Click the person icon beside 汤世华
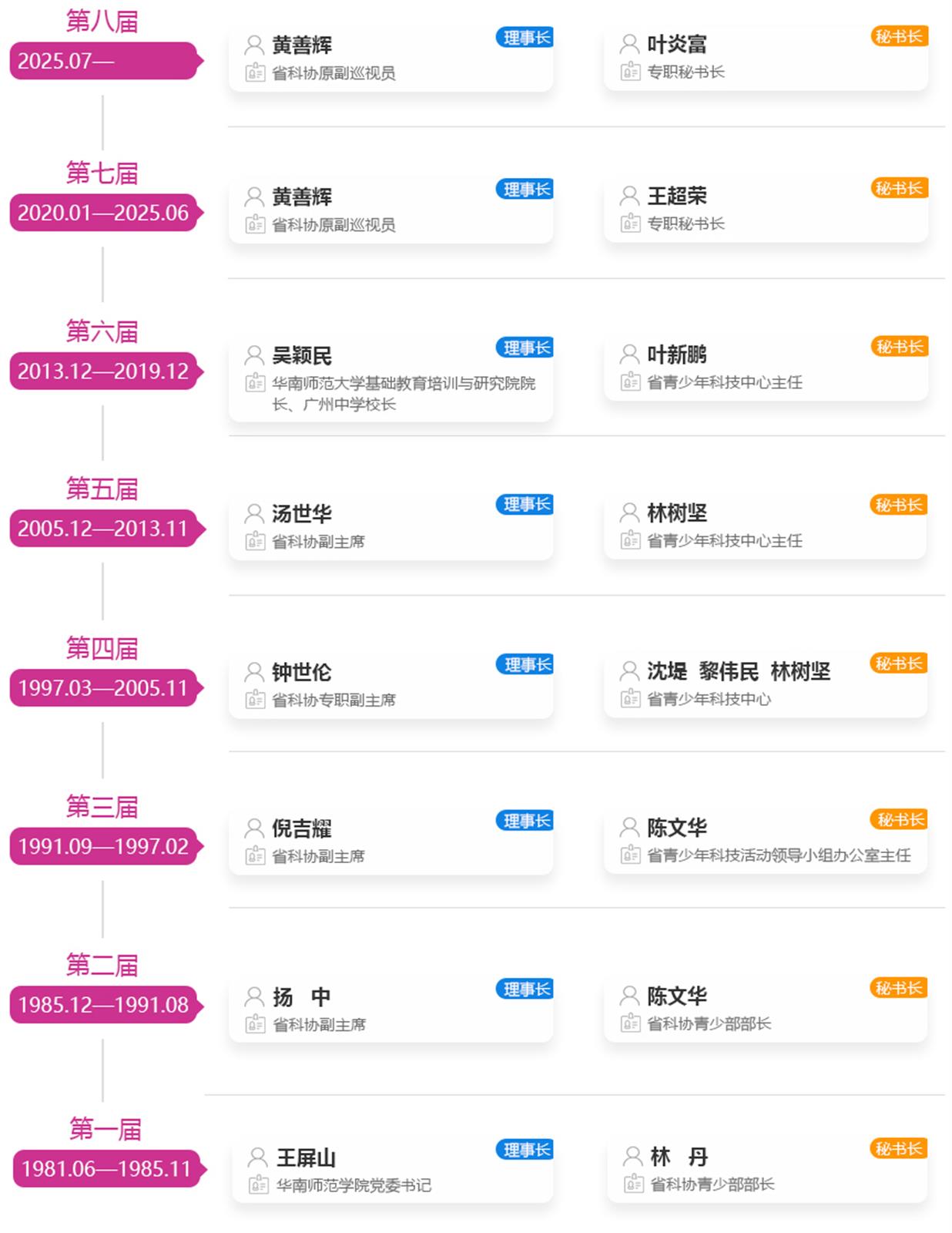This screenshot has height=1233, width=952. (254, 513)
